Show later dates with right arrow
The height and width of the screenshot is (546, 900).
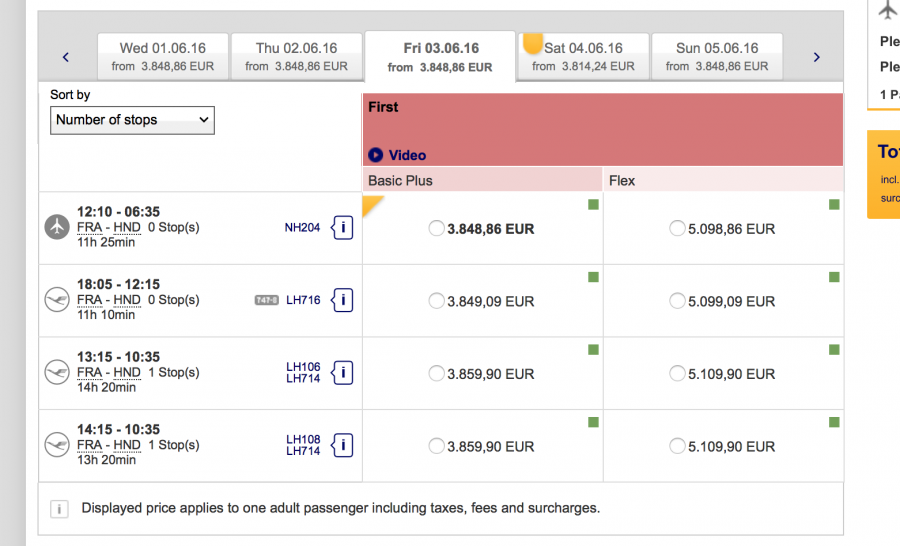coord(816,57)
